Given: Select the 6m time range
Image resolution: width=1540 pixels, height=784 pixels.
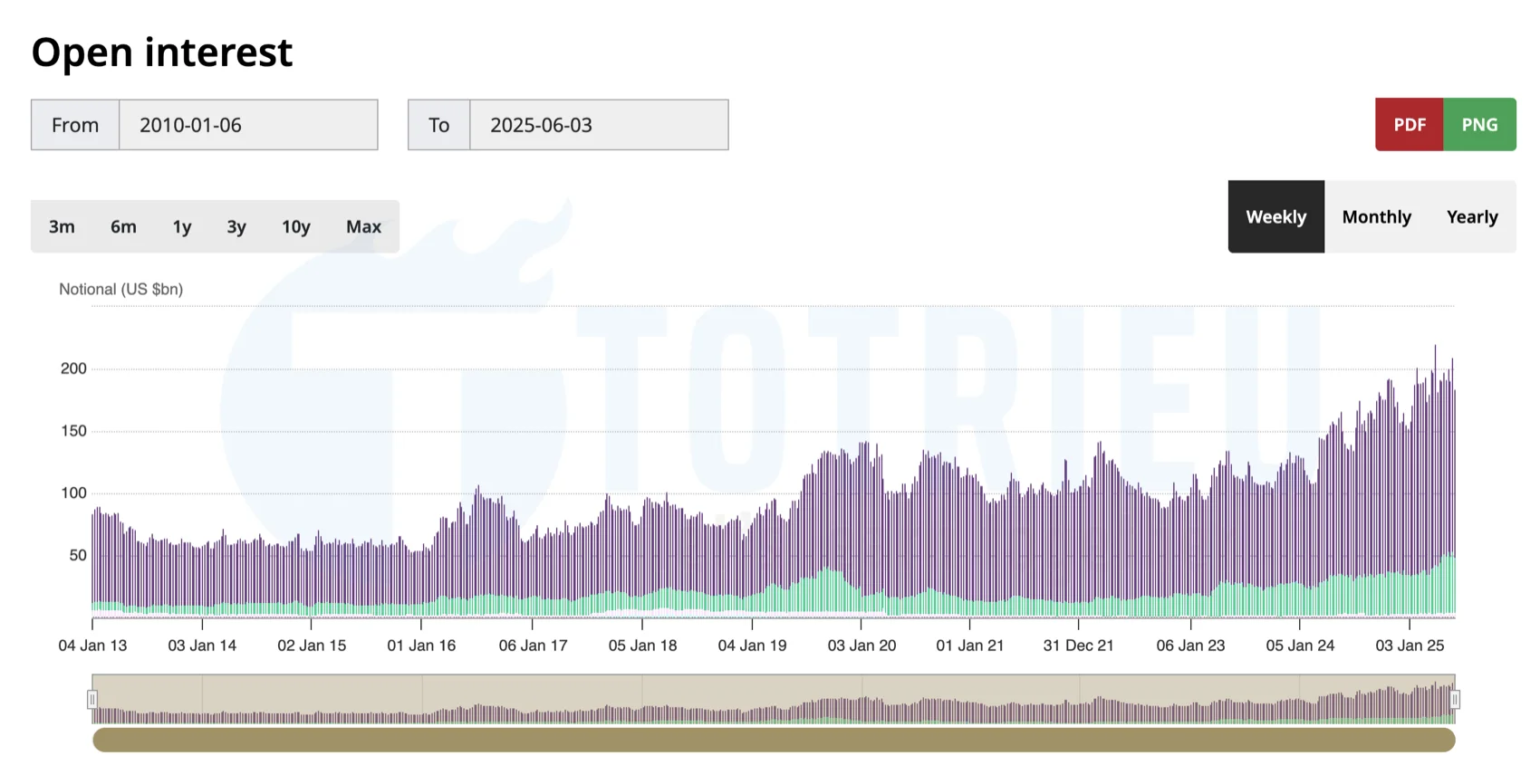Looking at the screenshot, I should pyautogui.click(x=123, y=226).
